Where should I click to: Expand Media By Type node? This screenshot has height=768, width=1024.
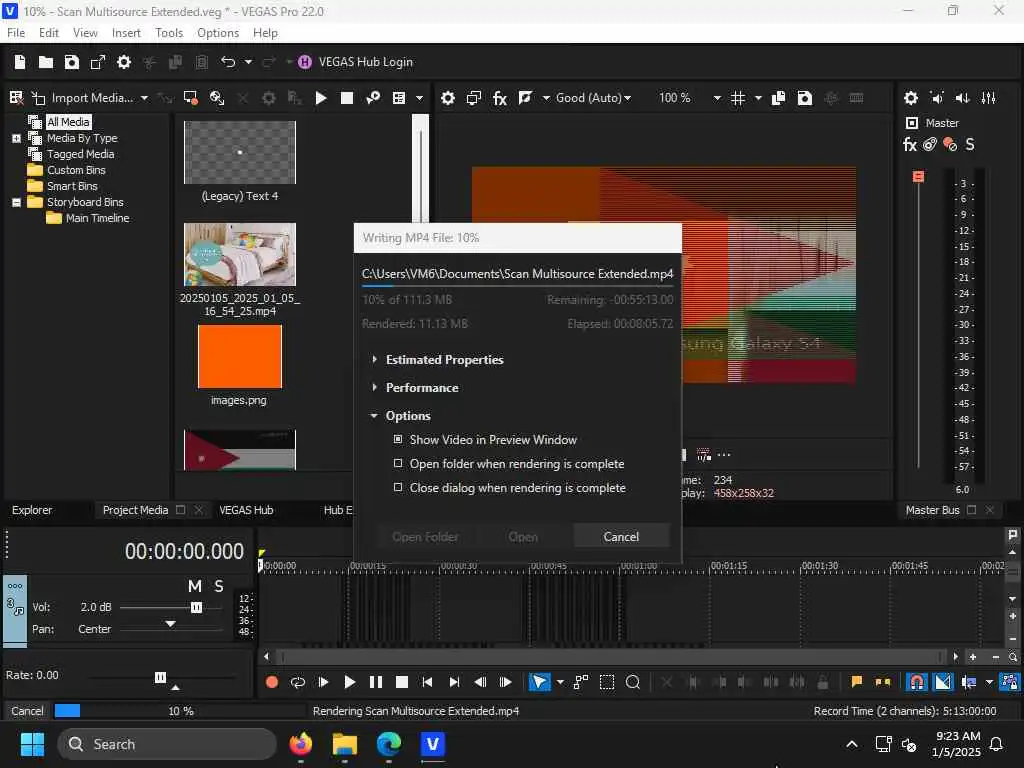[16, 138]
